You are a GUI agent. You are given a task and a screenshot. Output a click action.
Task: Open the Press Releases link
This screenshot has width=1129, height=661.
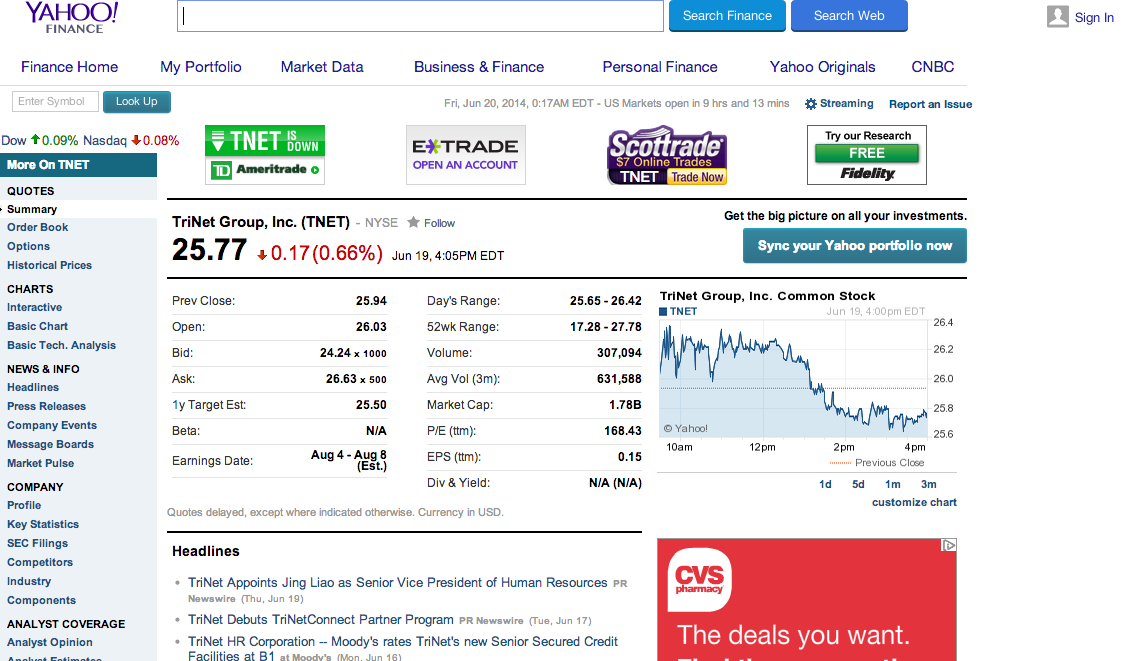(x=46, y=407)
